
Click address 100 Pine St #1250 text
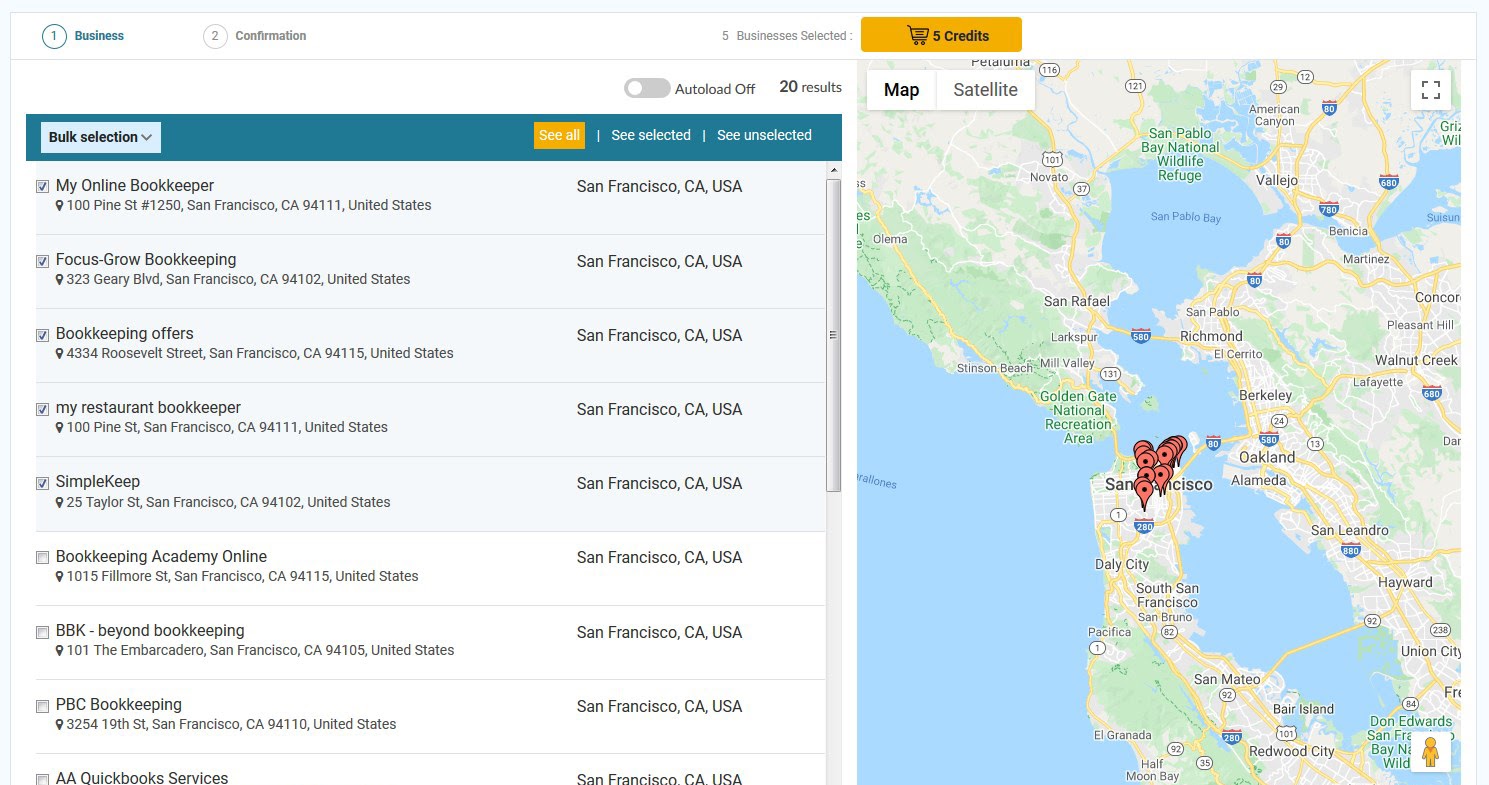click(x=249, y=205)
